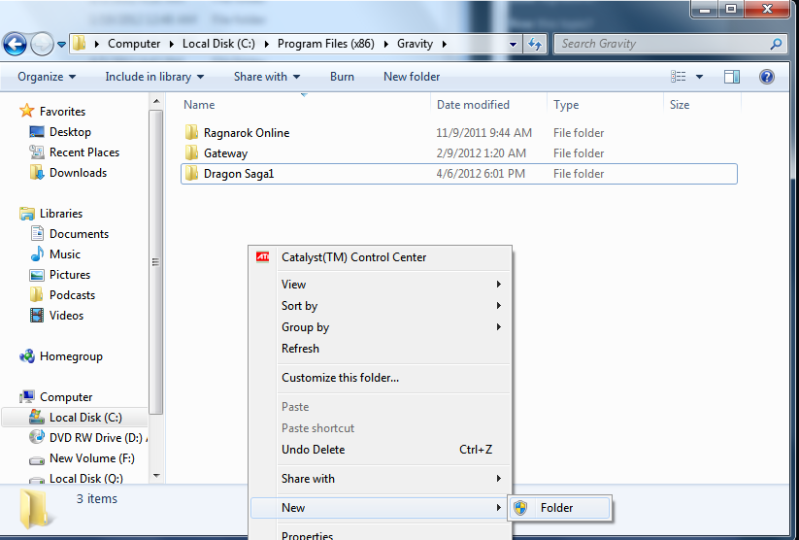Open the Organize menu
This screenshot has height=540, width=799.
point(46,77)
